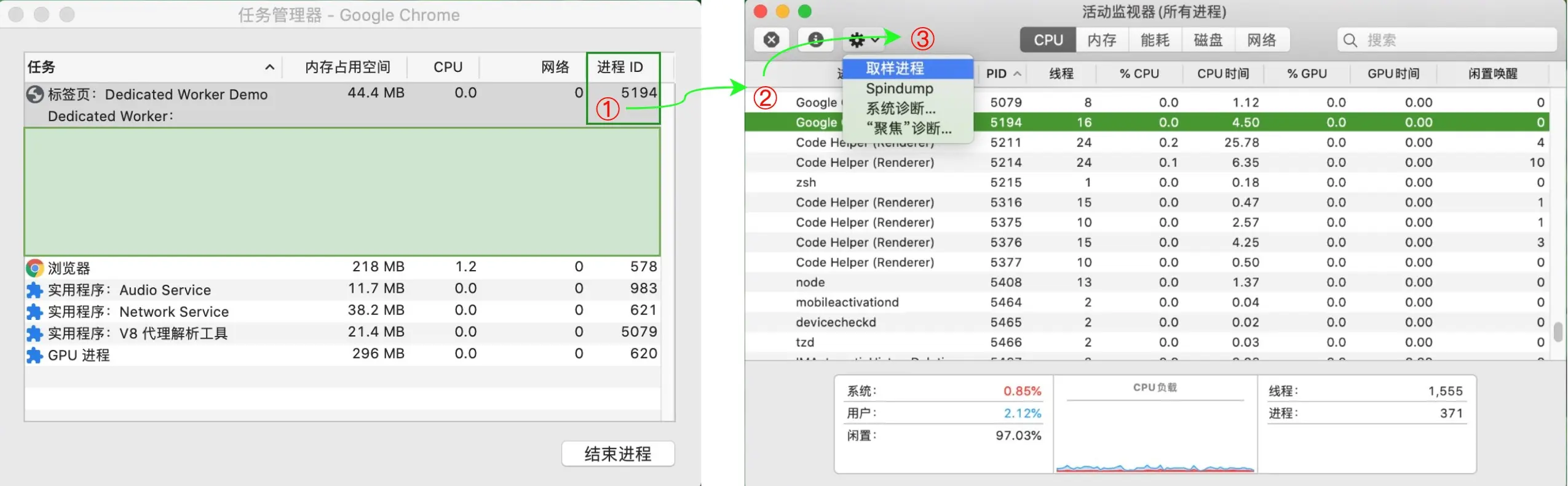1568x486 pixels.
Task: Select Code Helper (Renderer) row PID 5377
Action: click(x=1147, y=262)
